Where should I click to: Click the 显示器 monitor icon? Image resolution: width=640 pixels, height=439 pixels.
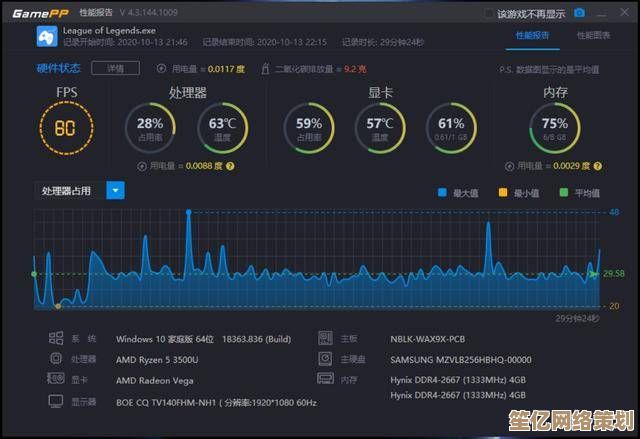point(56,401)
